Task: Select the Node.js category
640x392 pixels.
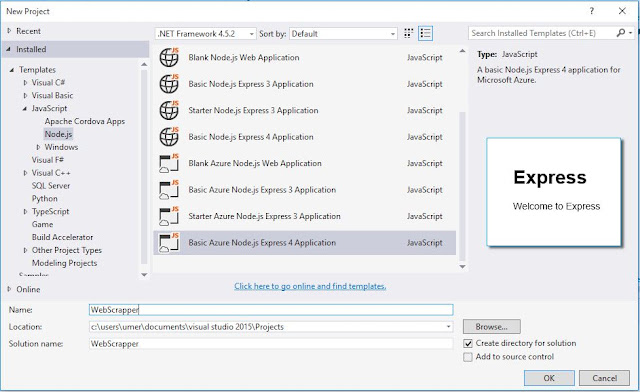Action: pos(58,134)
